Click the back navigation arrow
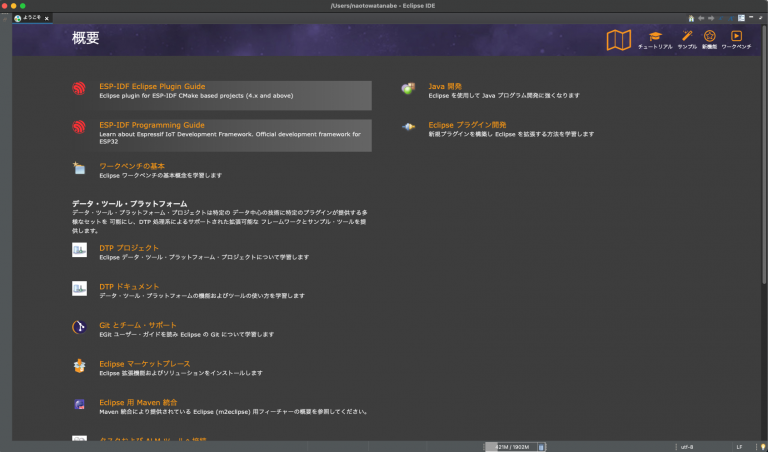The width and height of the screenshot is (768, 452). point(701,18)
